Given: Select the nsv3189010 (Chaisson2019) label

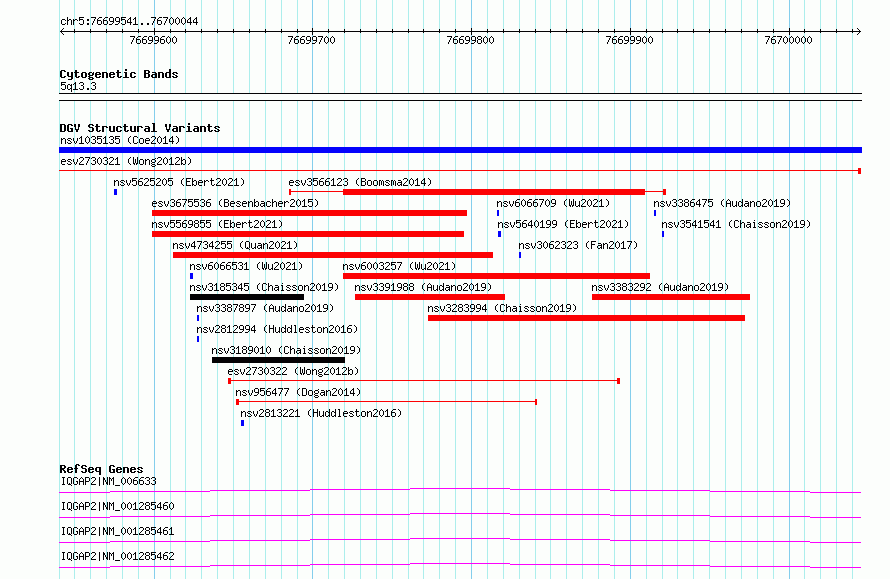Looking at the screenshot, I should (286, 350).
